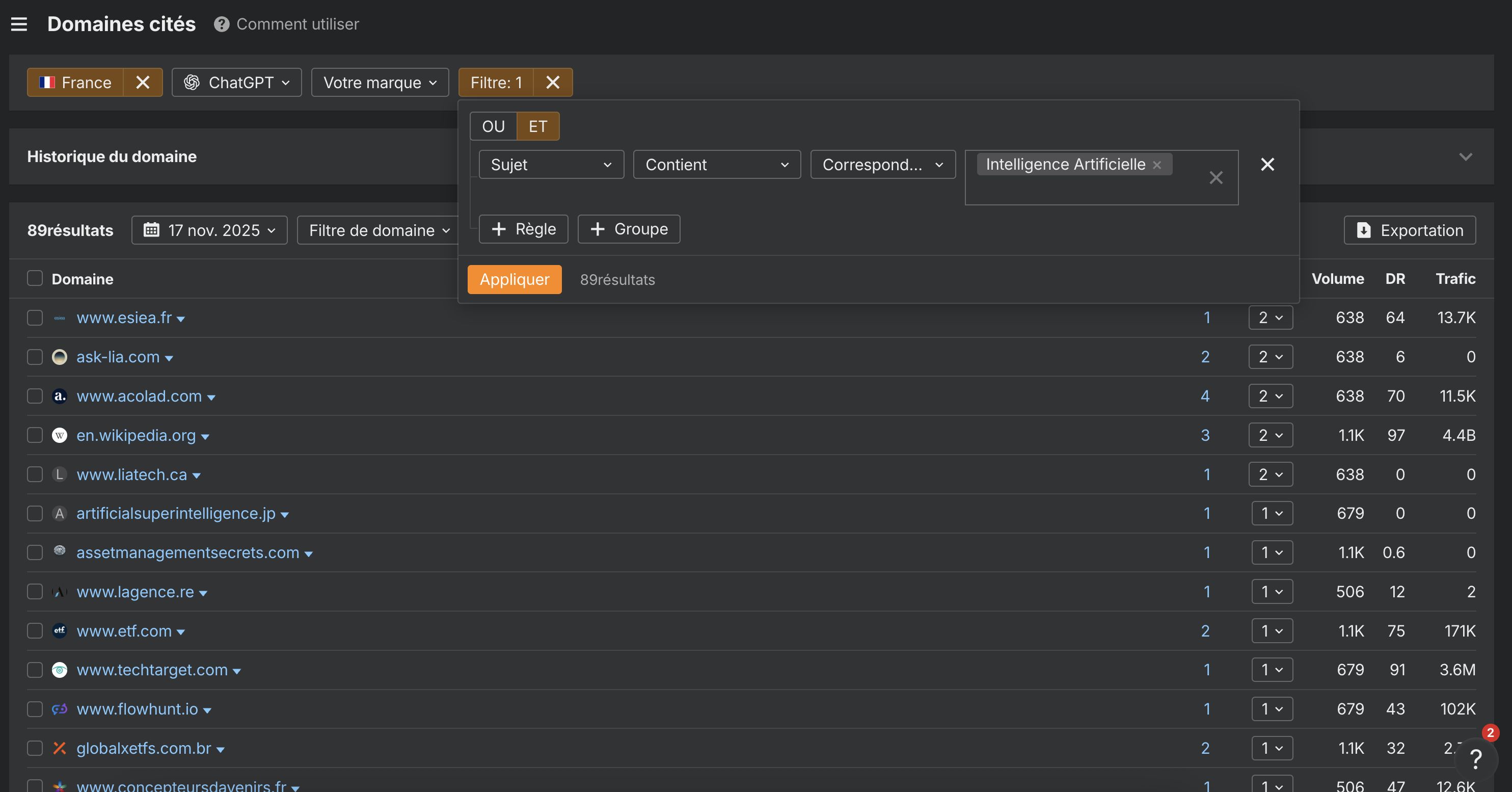Open the www.acolad.com domain link
1512x792 pixels.
(x=139, y=397)
